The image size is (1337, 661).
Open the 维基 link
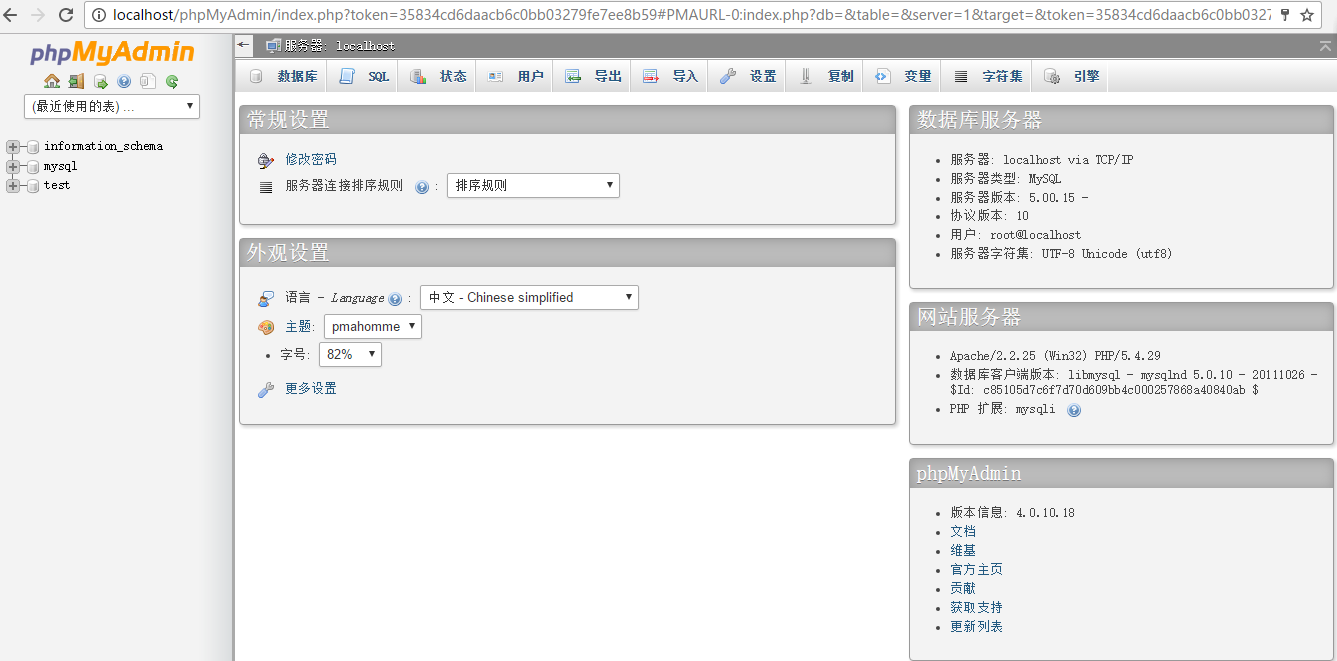click(963, 550)
